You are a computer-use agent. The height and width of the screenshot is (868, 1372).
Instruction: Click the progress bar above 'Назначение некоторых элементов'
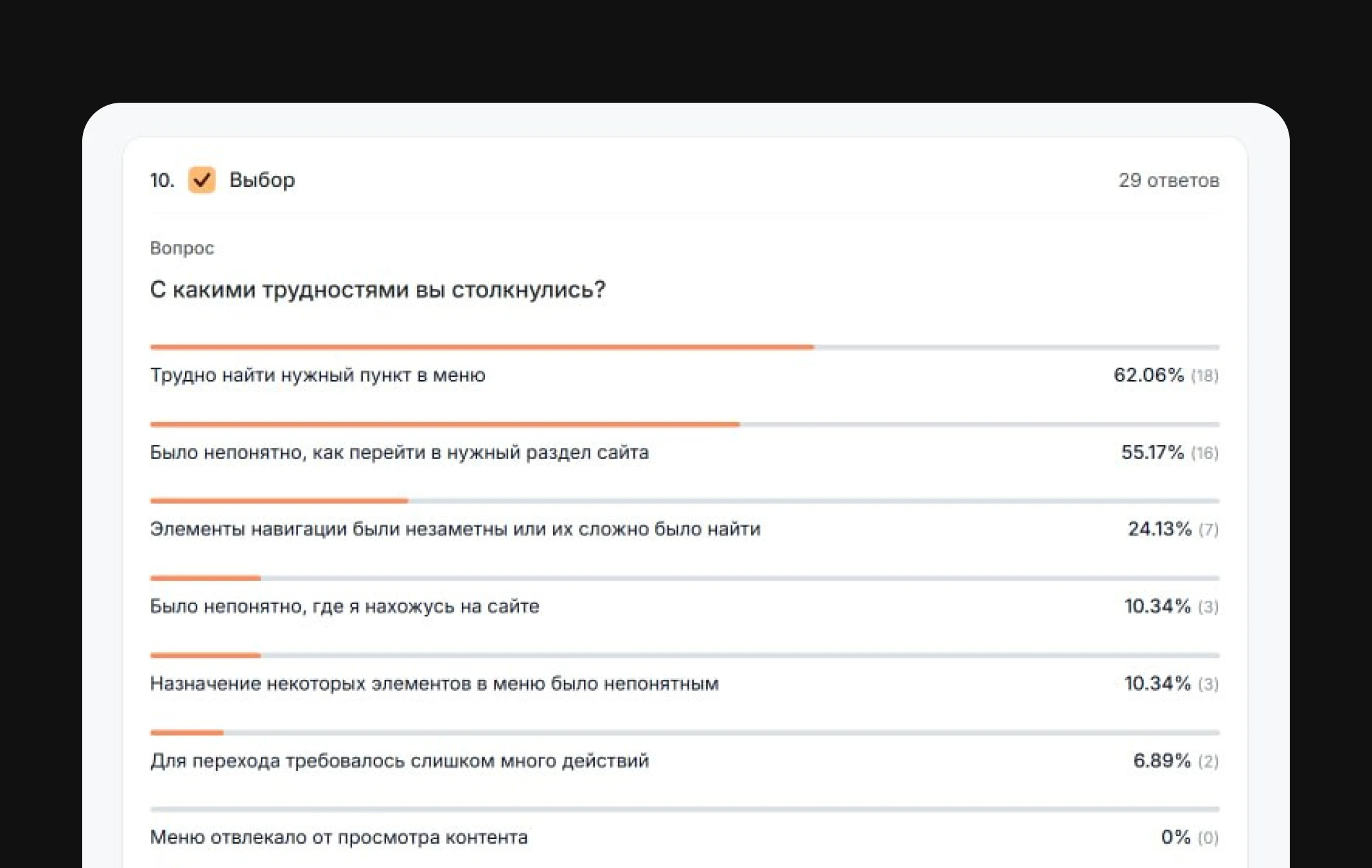click(685, 655)
